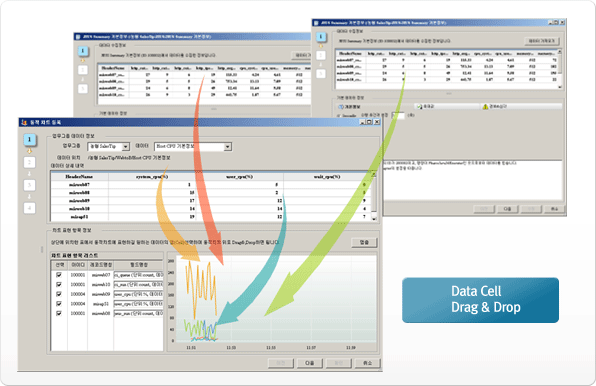This screenshot has height=386, width=596.
Task: Click the green check document icon tab
Action: (419, 107)
